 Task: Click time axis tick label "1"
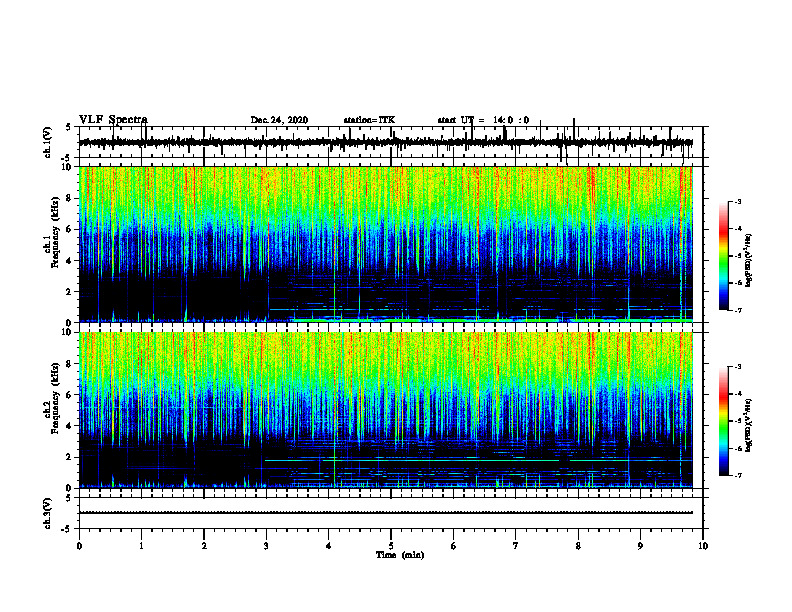(141, 546)
